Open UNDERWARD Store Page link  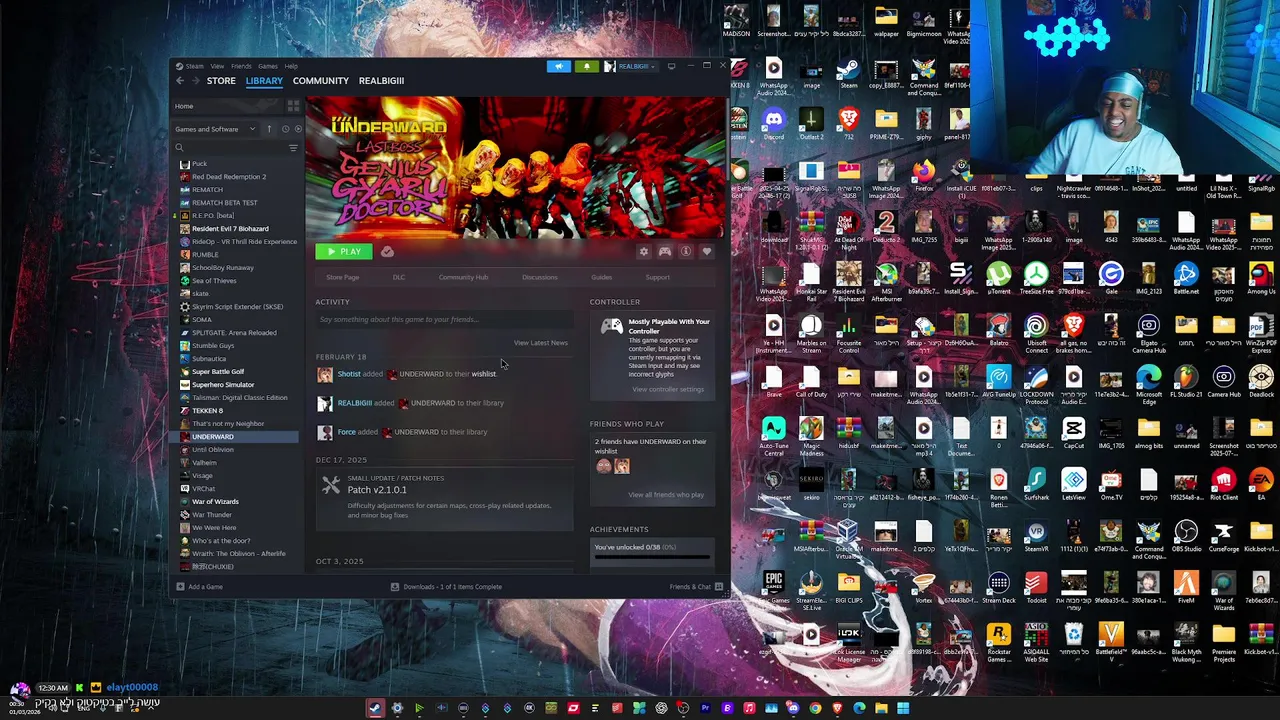click(342, 278)
